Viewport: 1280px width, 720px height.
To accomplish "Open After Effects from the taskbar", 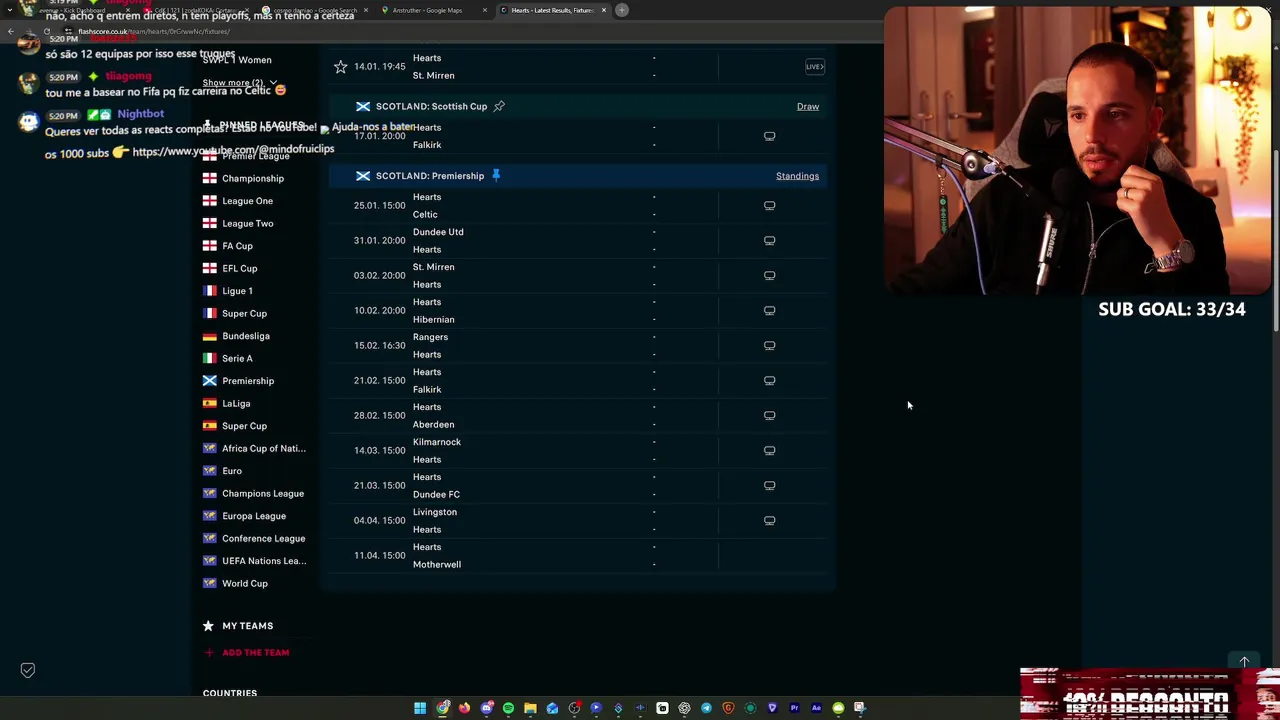I will (816, 708).
